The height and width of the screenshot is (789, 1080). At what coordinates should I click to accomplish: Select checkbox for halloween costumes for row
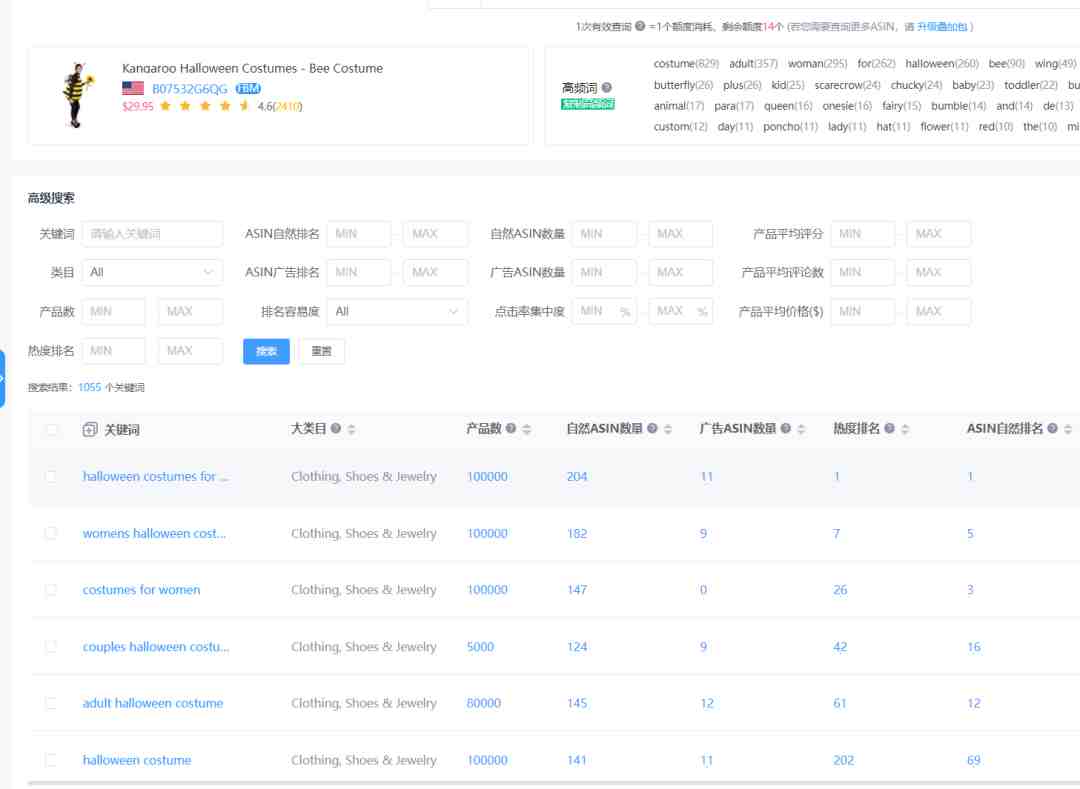[51, 476]
